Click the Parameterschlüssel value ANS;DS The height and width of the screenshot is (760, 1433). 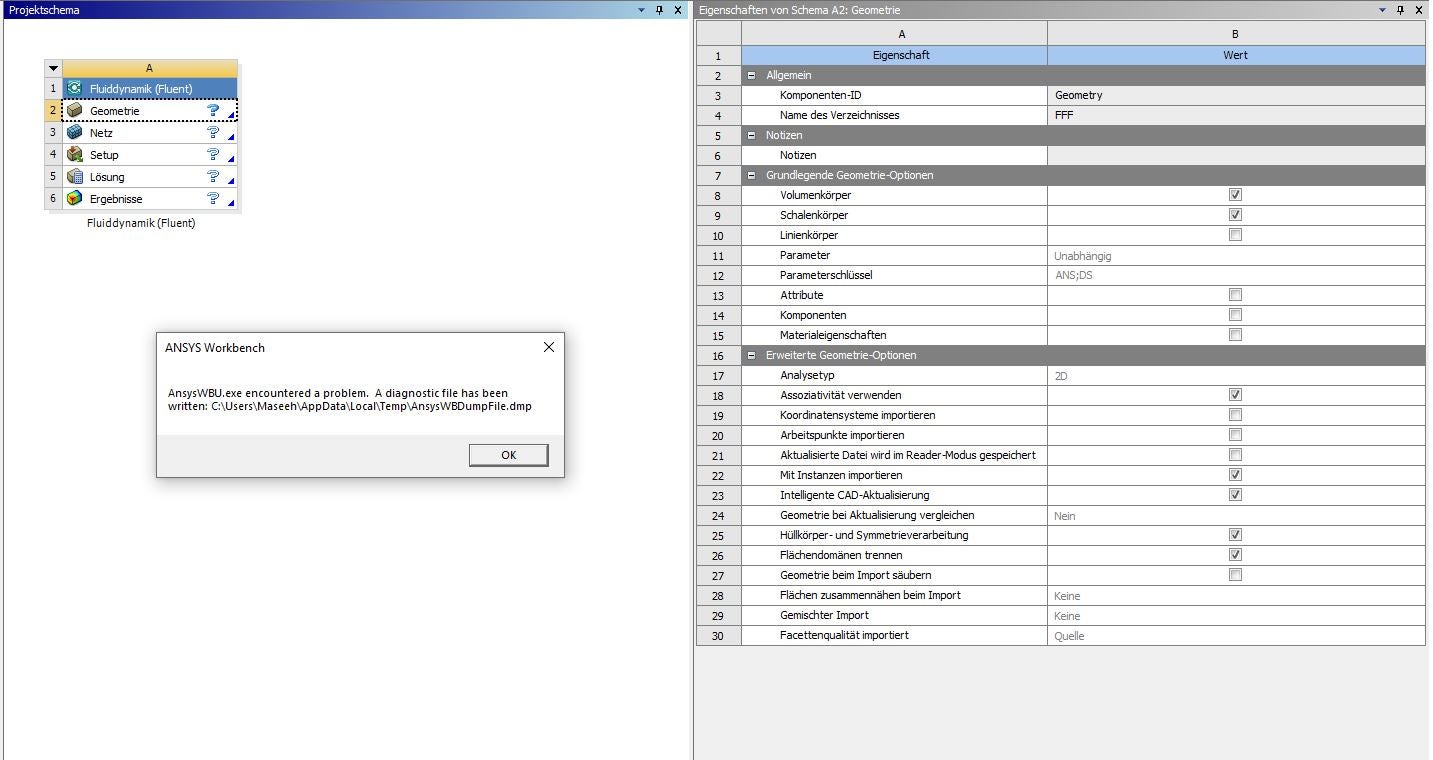(x=1236, y=275)
